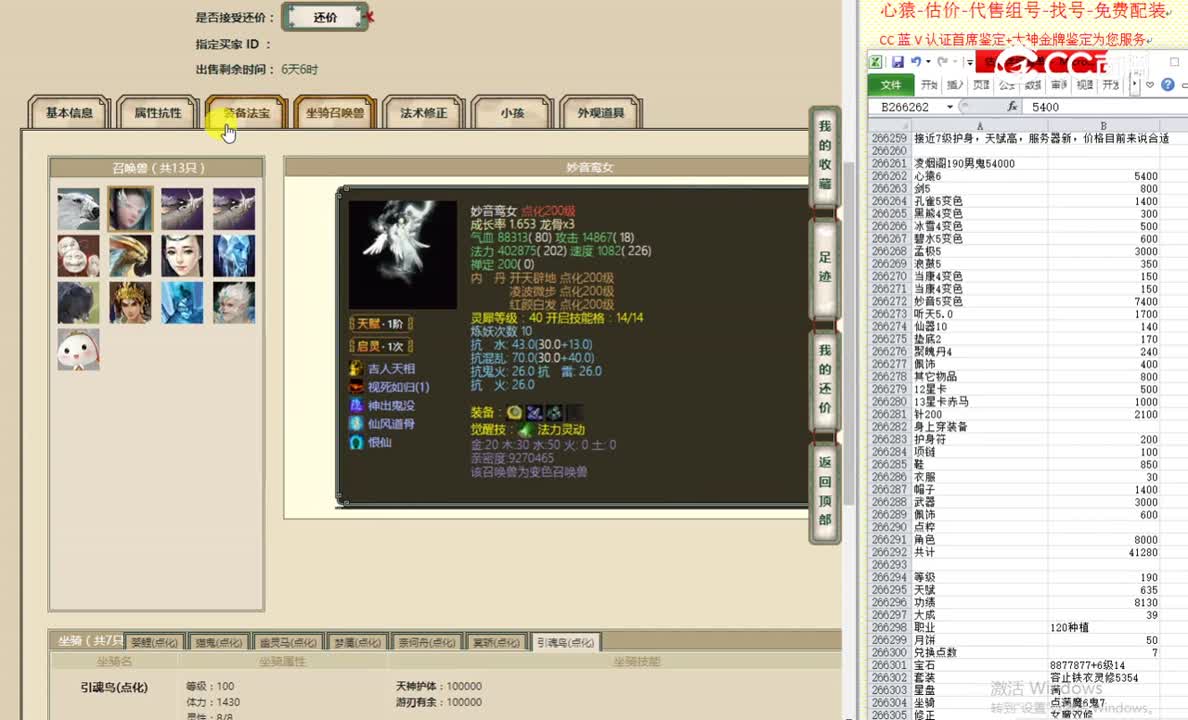
Task: Switch to the 幽灵马(点化) mount tab
Action: pos(288,642)
